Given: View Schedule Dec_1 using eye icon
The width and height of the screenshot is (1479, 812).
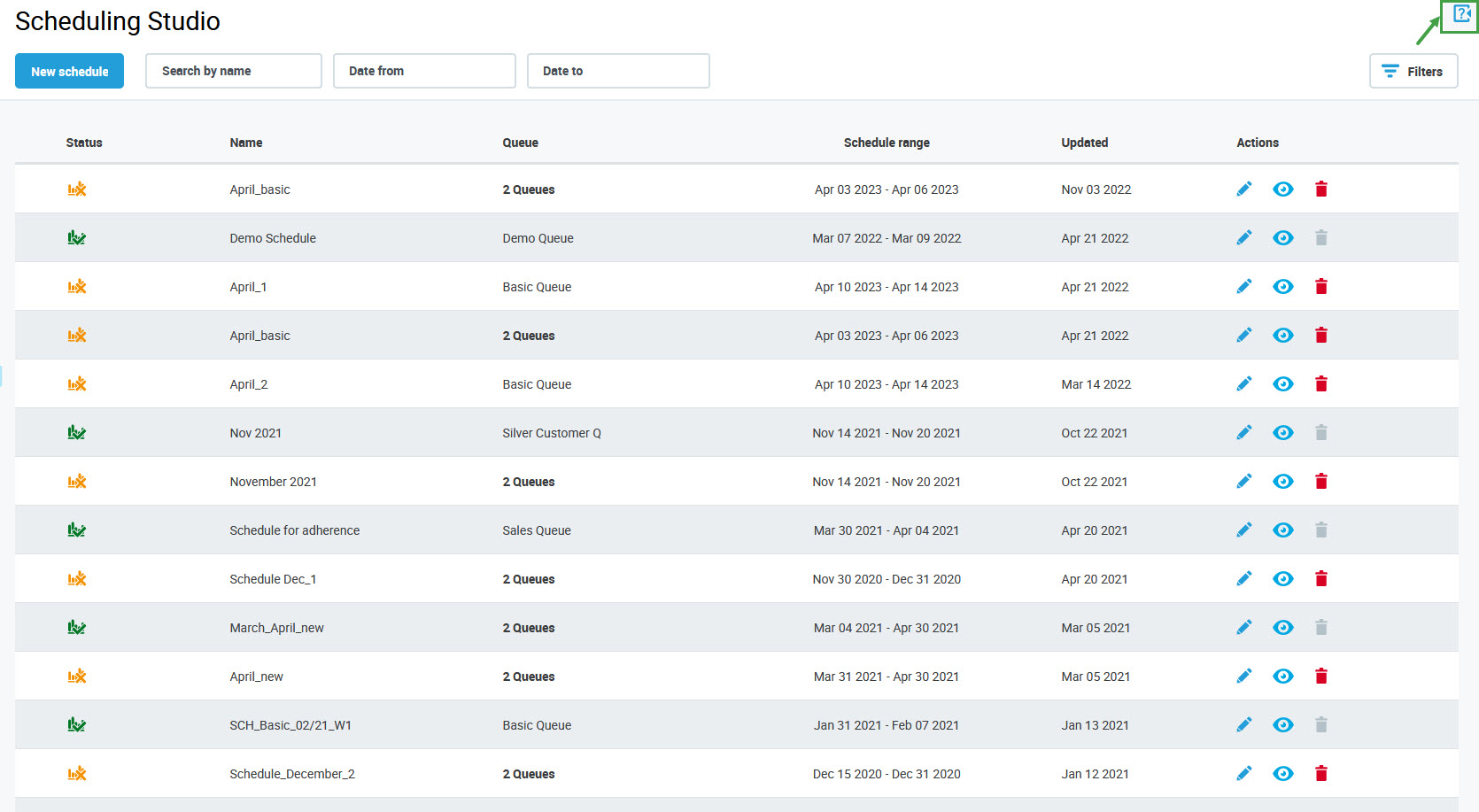Looking at the screenshot, I should point(1282,578).
